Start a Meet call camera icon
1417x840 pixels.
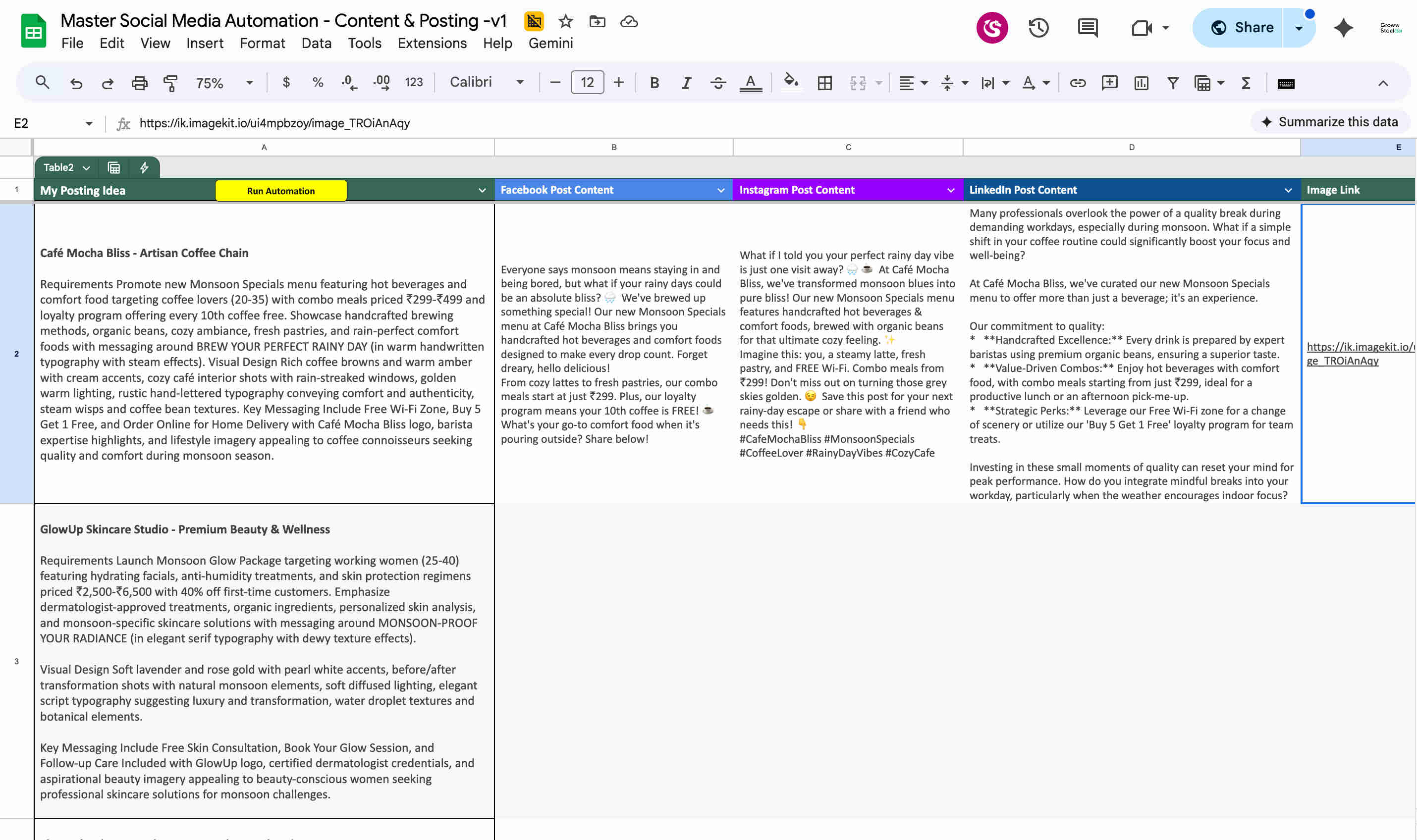[x=1142, y=28]
